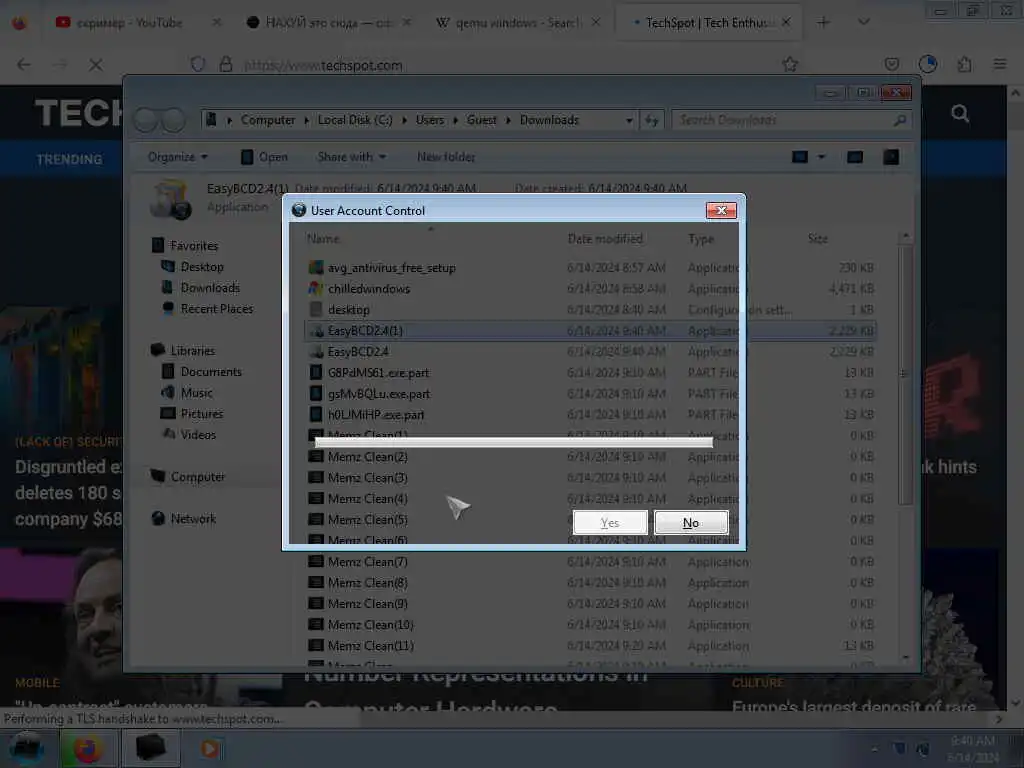Expand the Share with menu
The image size is (1024, 768).
pyautogui.click(x=351, y=157)
